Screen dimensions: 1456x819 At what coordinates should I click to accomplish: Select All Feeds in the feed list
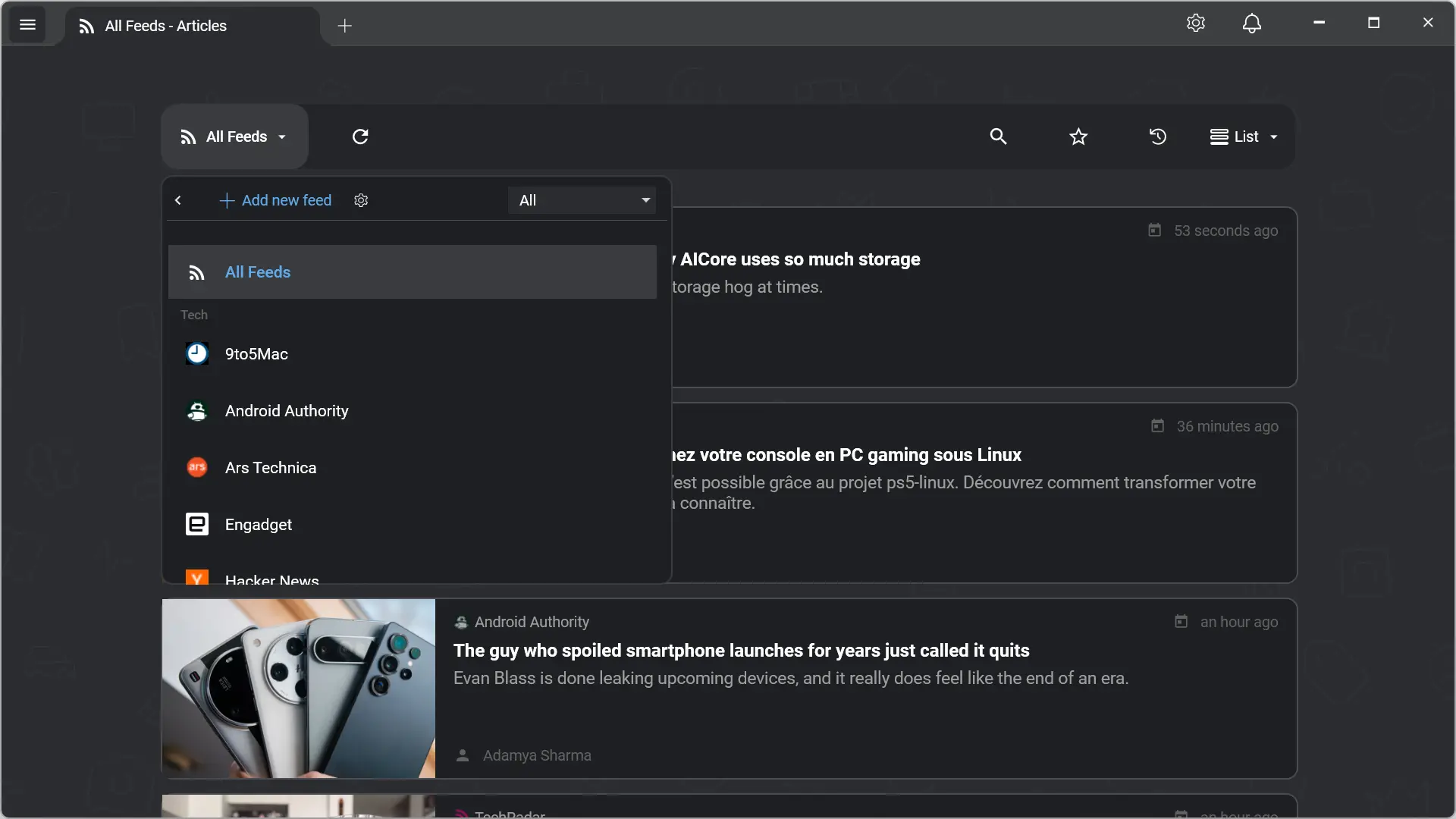click(413, 272)
